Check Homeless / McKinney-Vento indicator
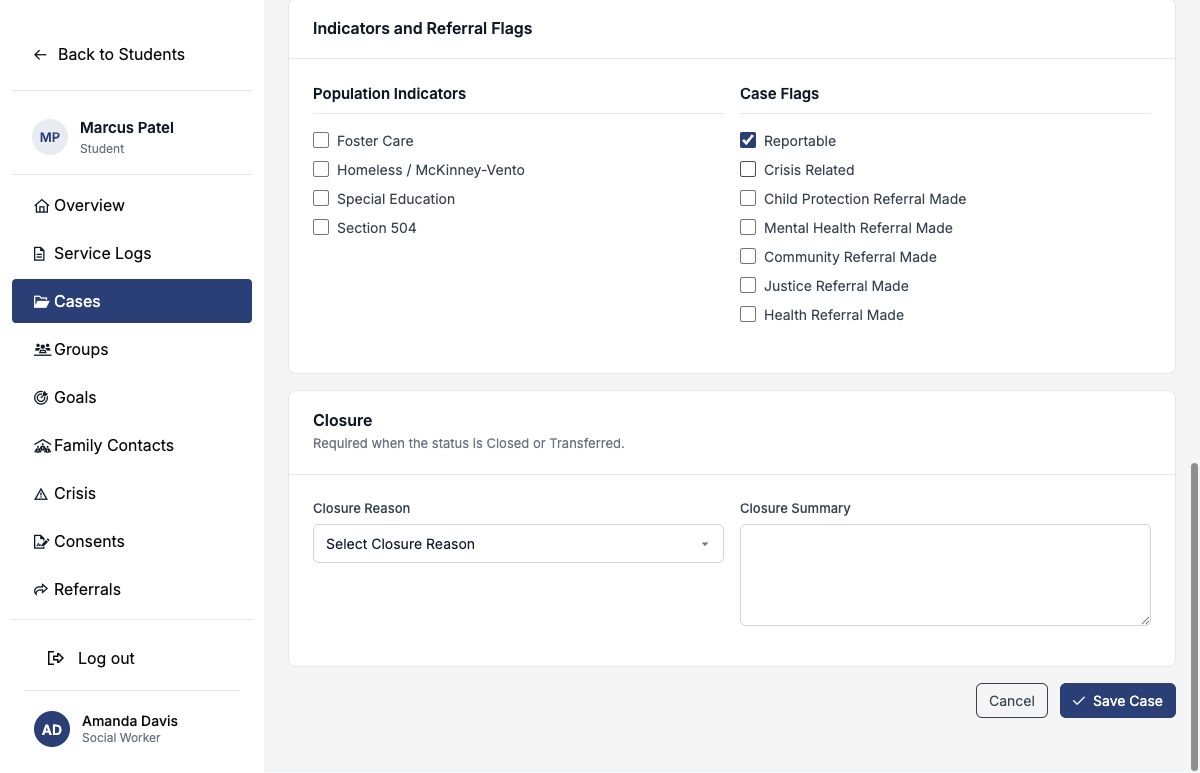Image resolution: width=1200 pixels, height=773 pixels. [x=321, y=169]
